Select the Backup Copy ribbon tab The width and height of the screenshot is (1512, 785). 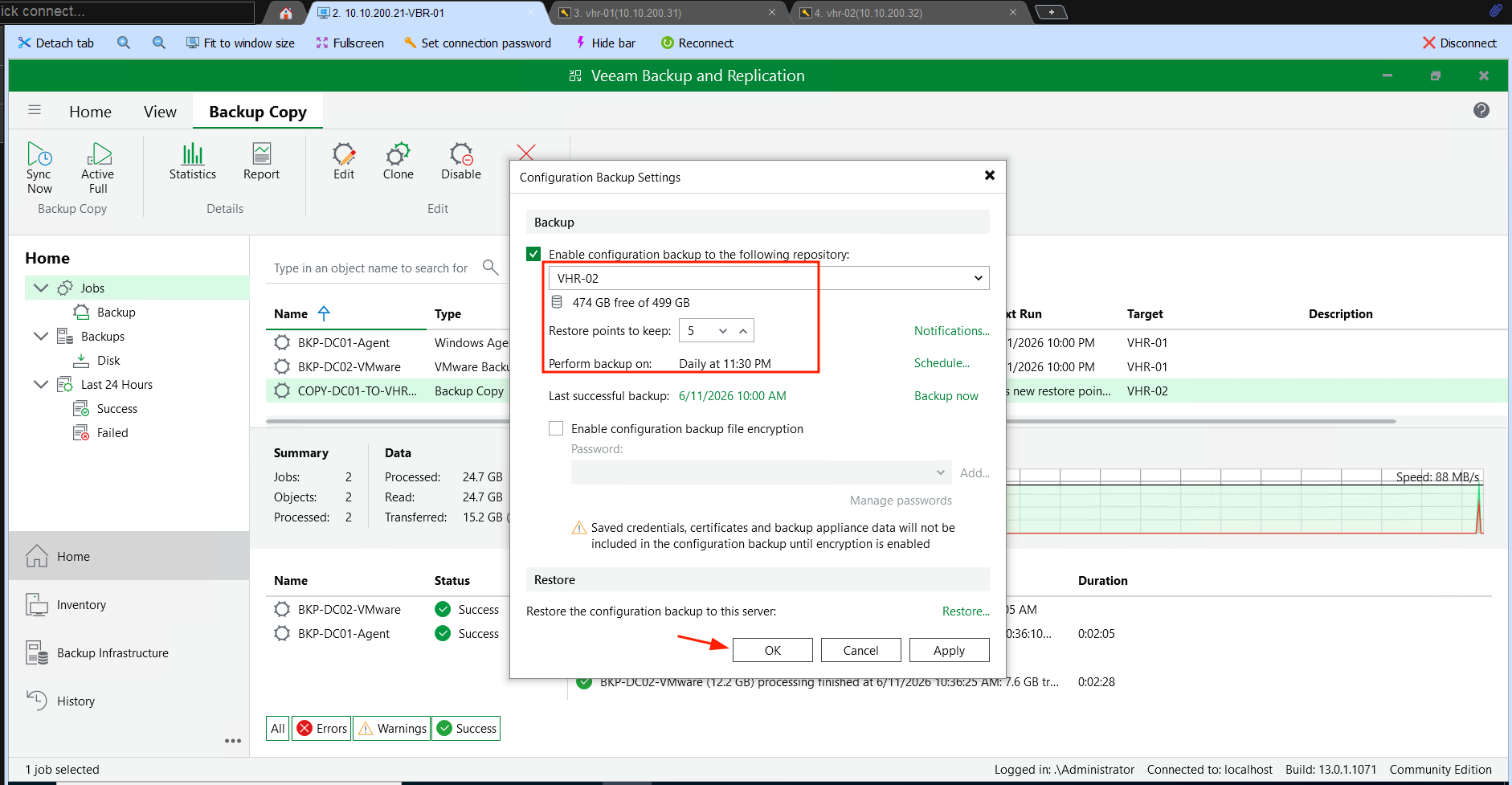click(258, 112)
